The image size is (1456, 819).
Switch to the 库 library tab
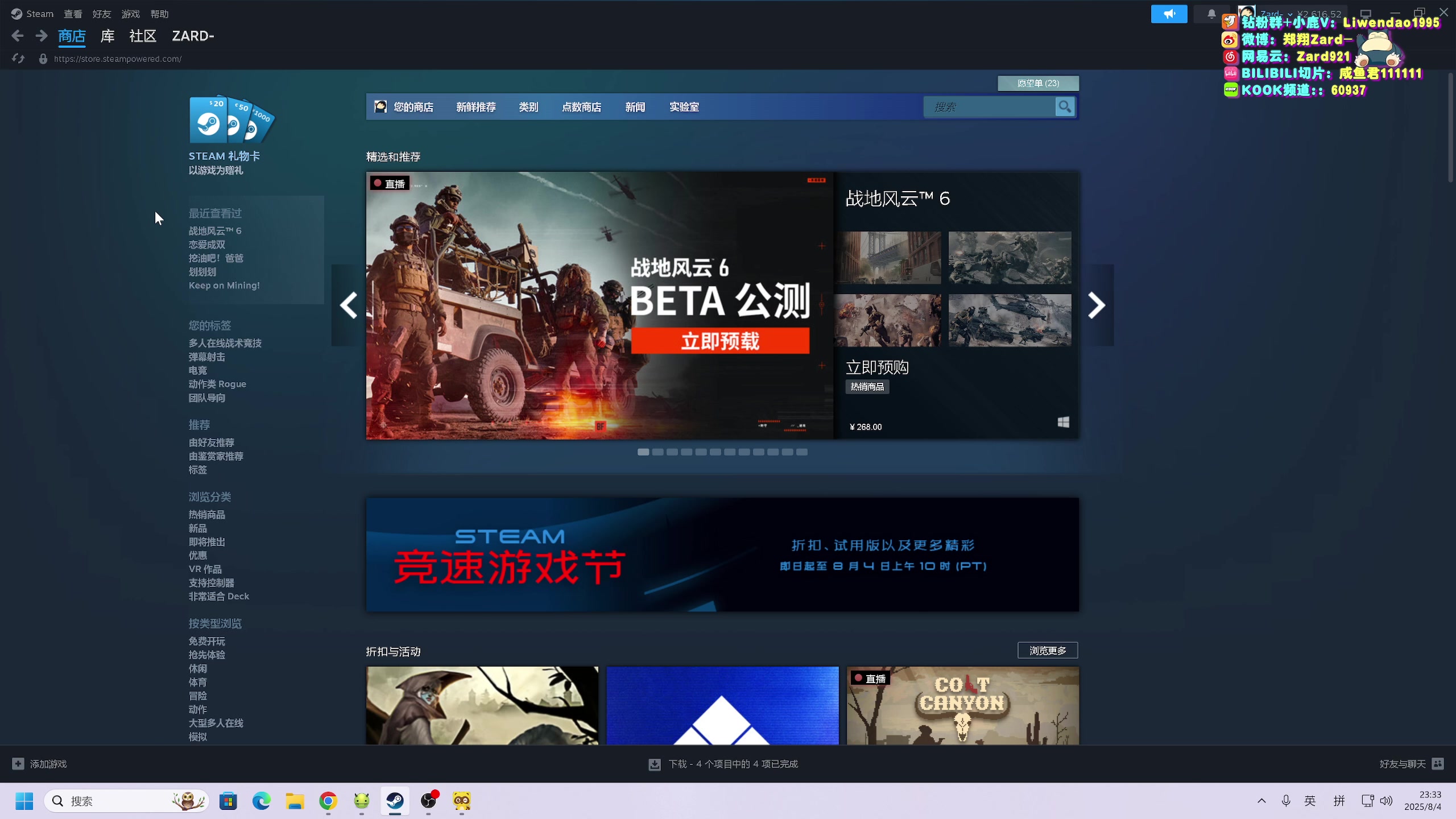click(x=107, y=36)
